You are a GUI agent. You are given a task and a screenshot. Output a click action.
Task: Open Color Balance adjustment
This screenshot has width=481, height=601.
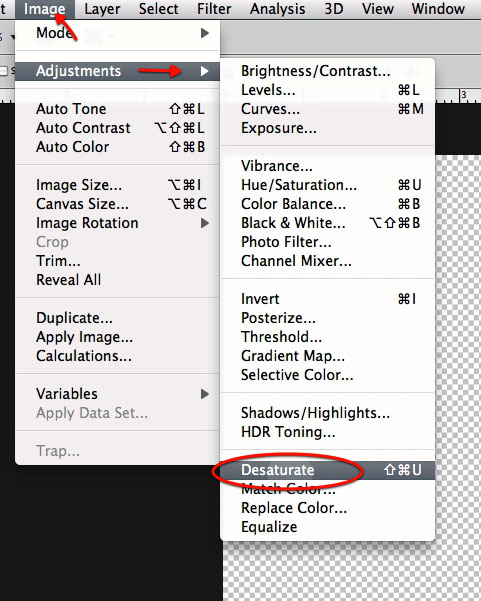[328, 204]
